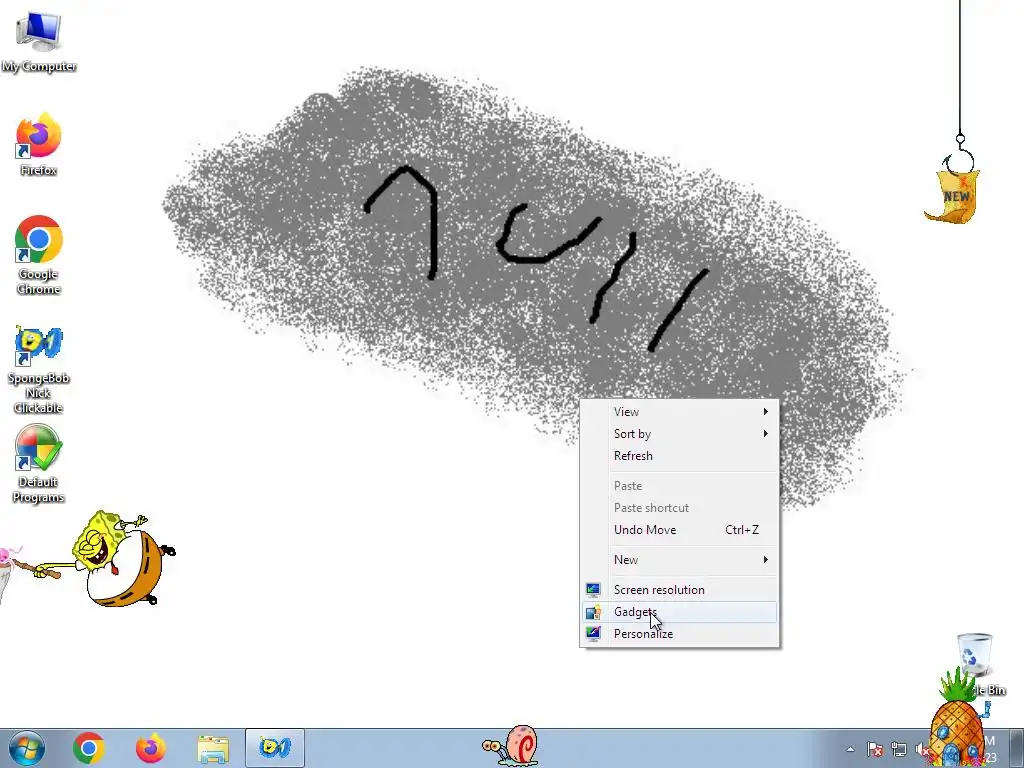The width and height of the screenshot is (1024, 768).
Task: Click Gary the snail on the taskbar
Action: [511, 746]
